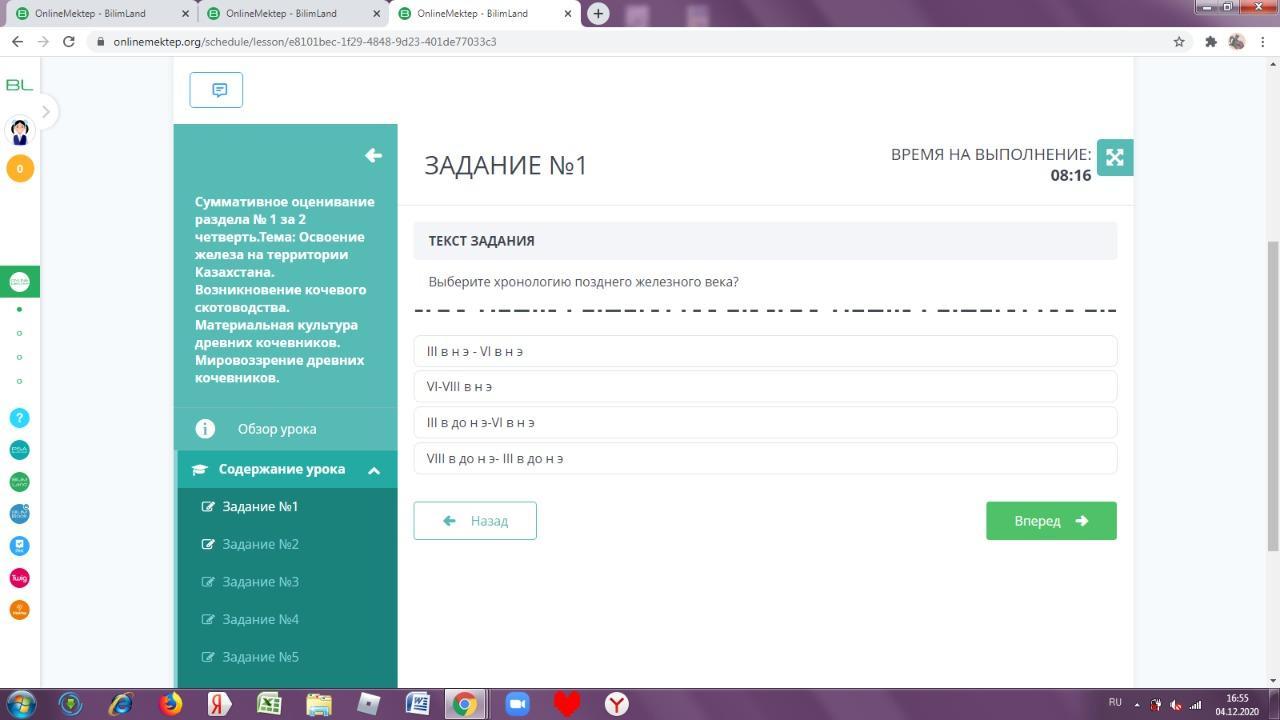Click the chat message icon button
The width and height of the screenshot is (1280, 720).
pos(216,90)
